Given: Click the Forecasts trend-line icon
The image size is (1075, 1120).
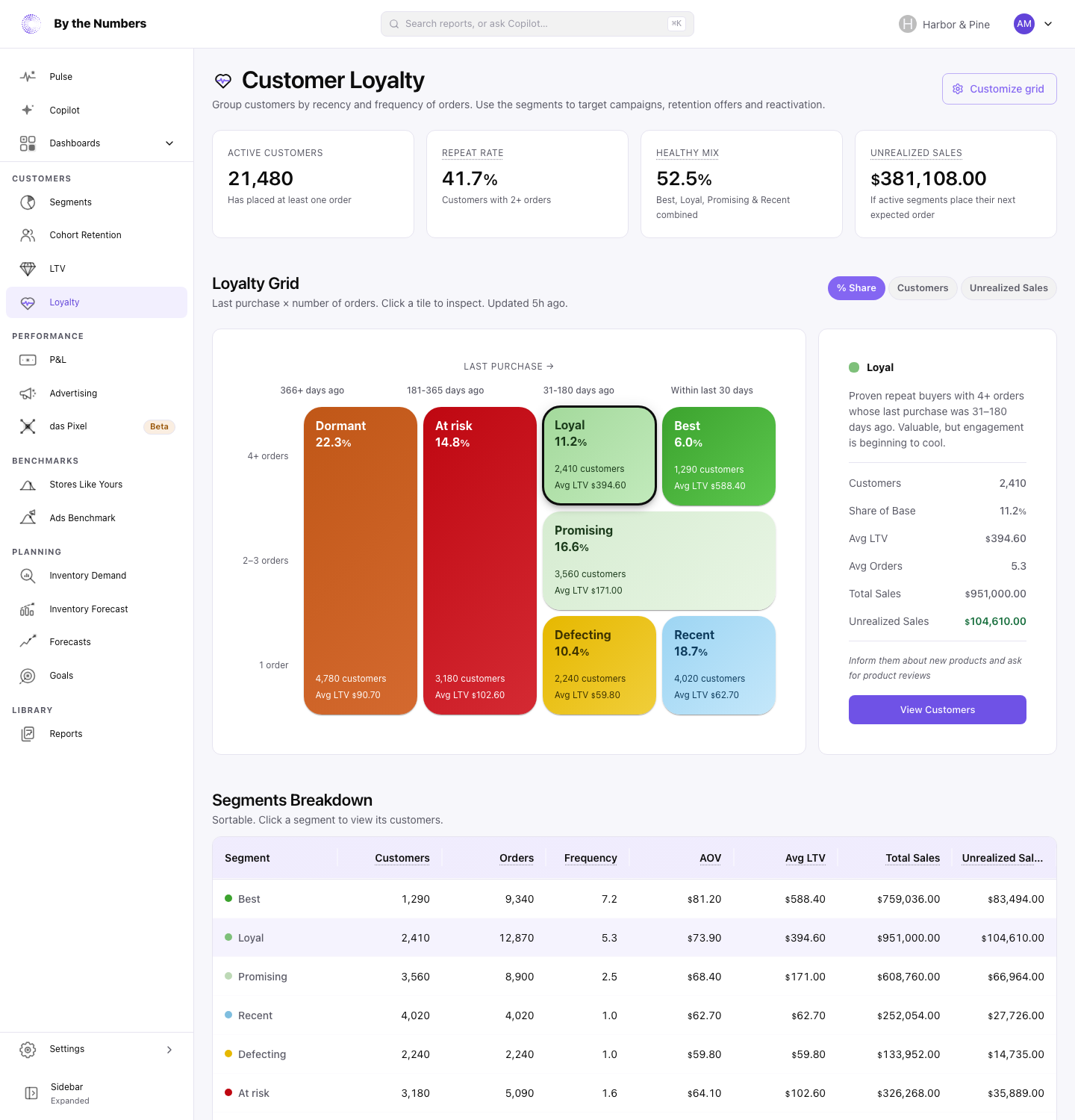Looking at the screenshot, I should [28, 642].
